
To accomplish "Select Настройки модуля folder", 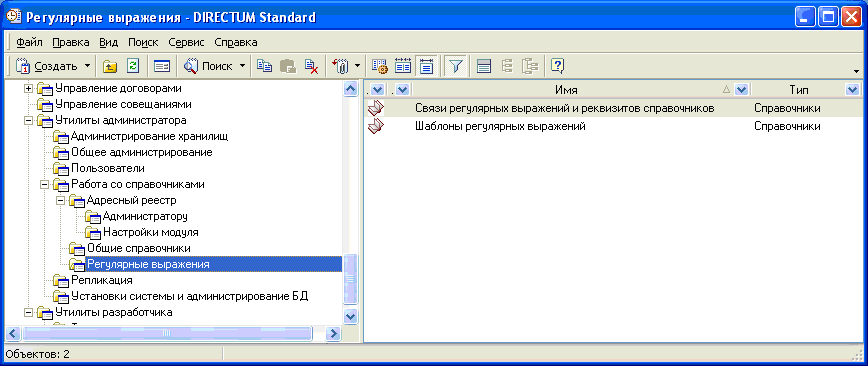I will pos(151,233).
